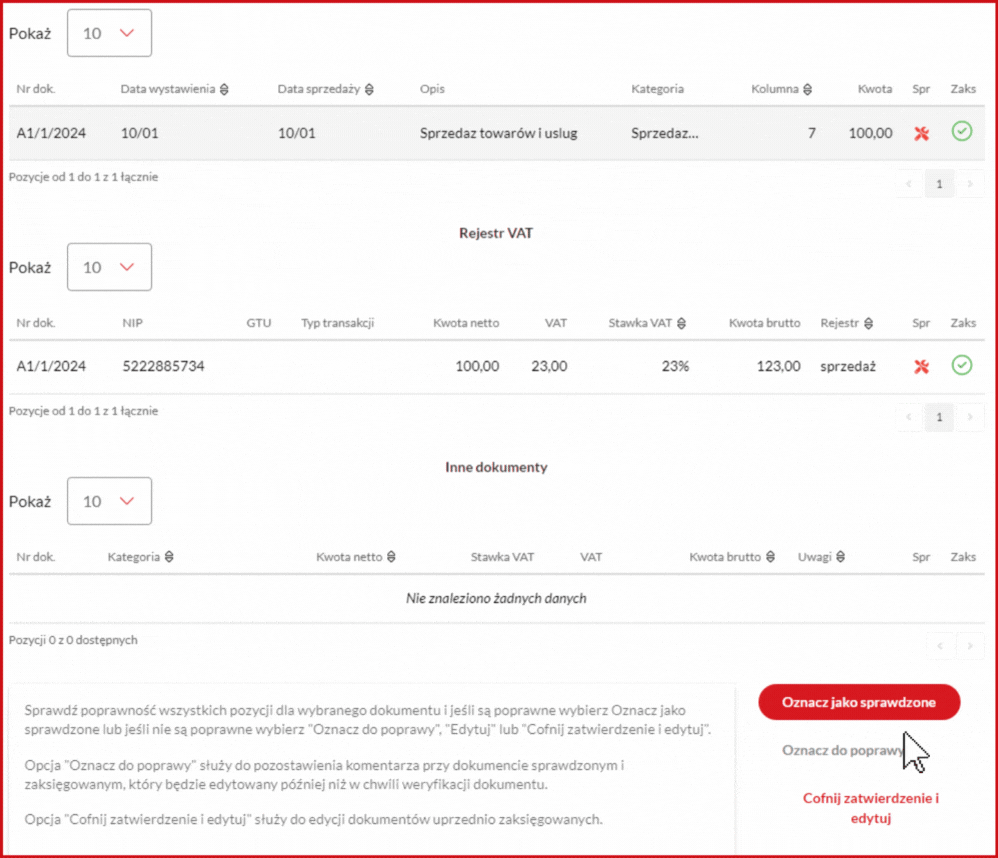This screenshot has height=858, width=998.
Task: Click the Rejestr VAT section heading
Action: click(496, 234)
